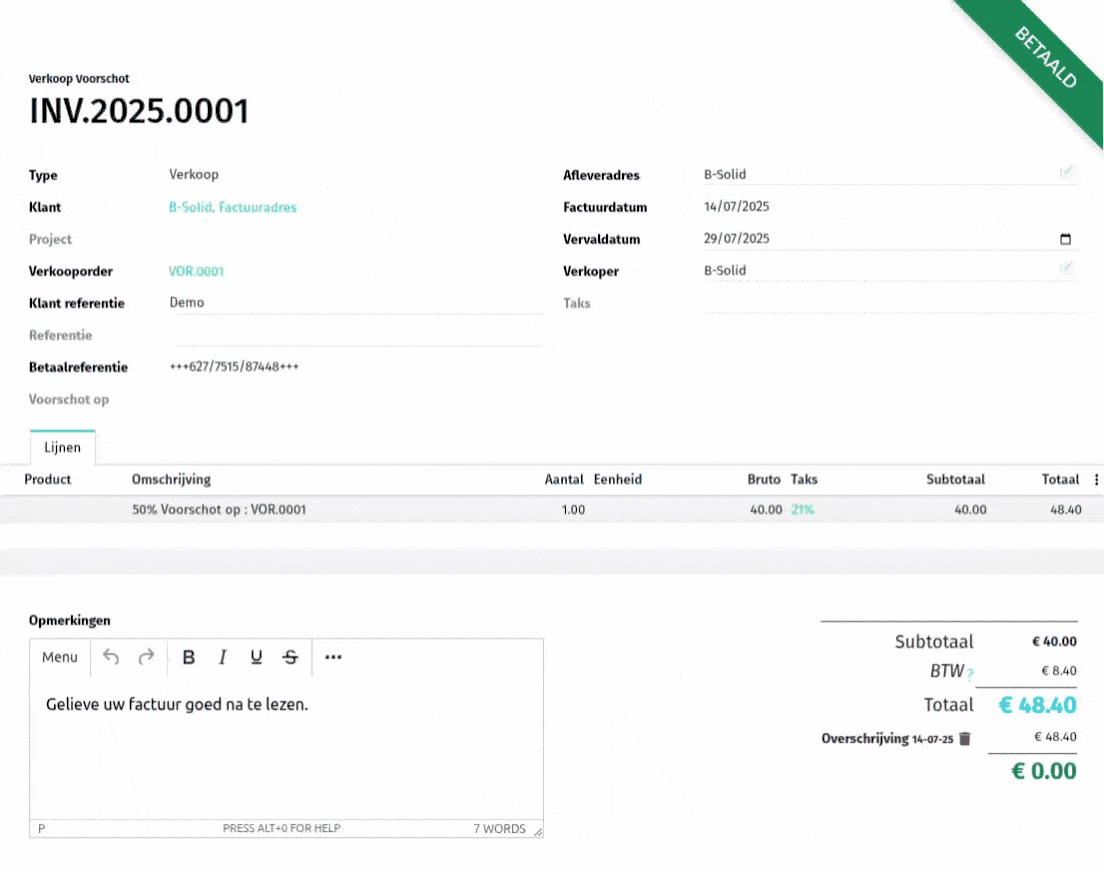Edit the Verkoper B-Solid record

1067,268
